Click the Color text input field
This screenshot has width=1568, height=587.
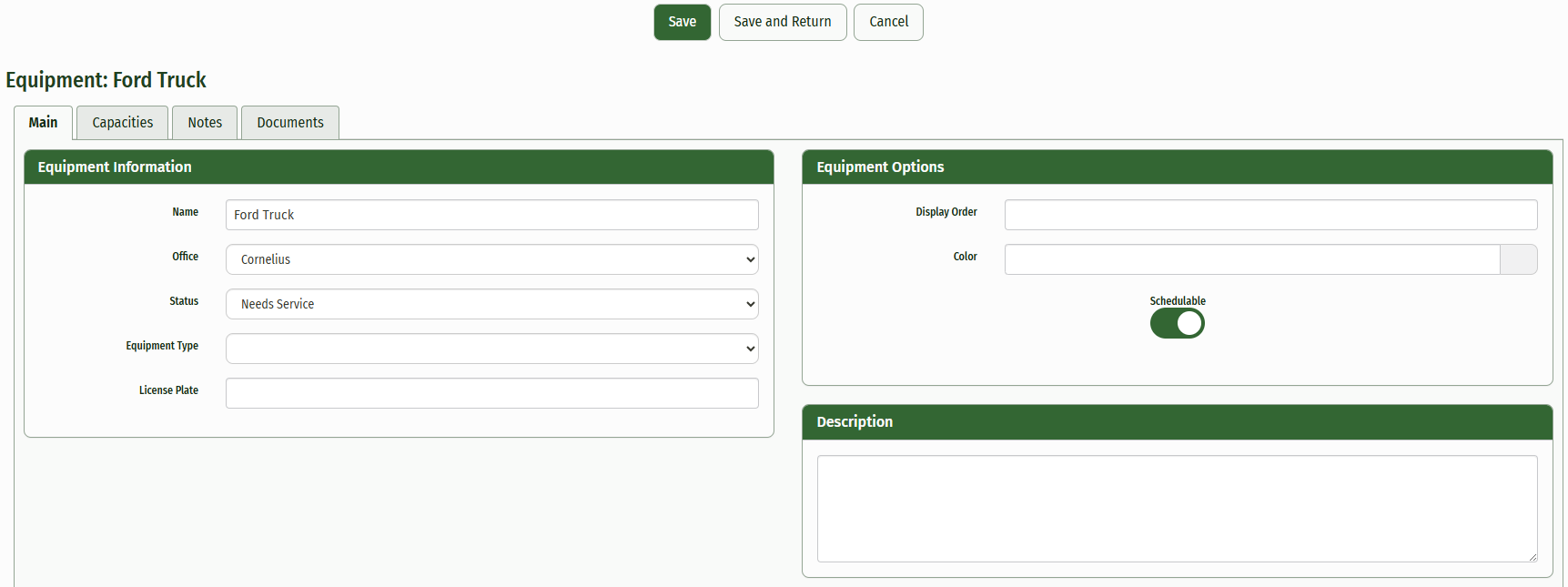click(1251, 259)
